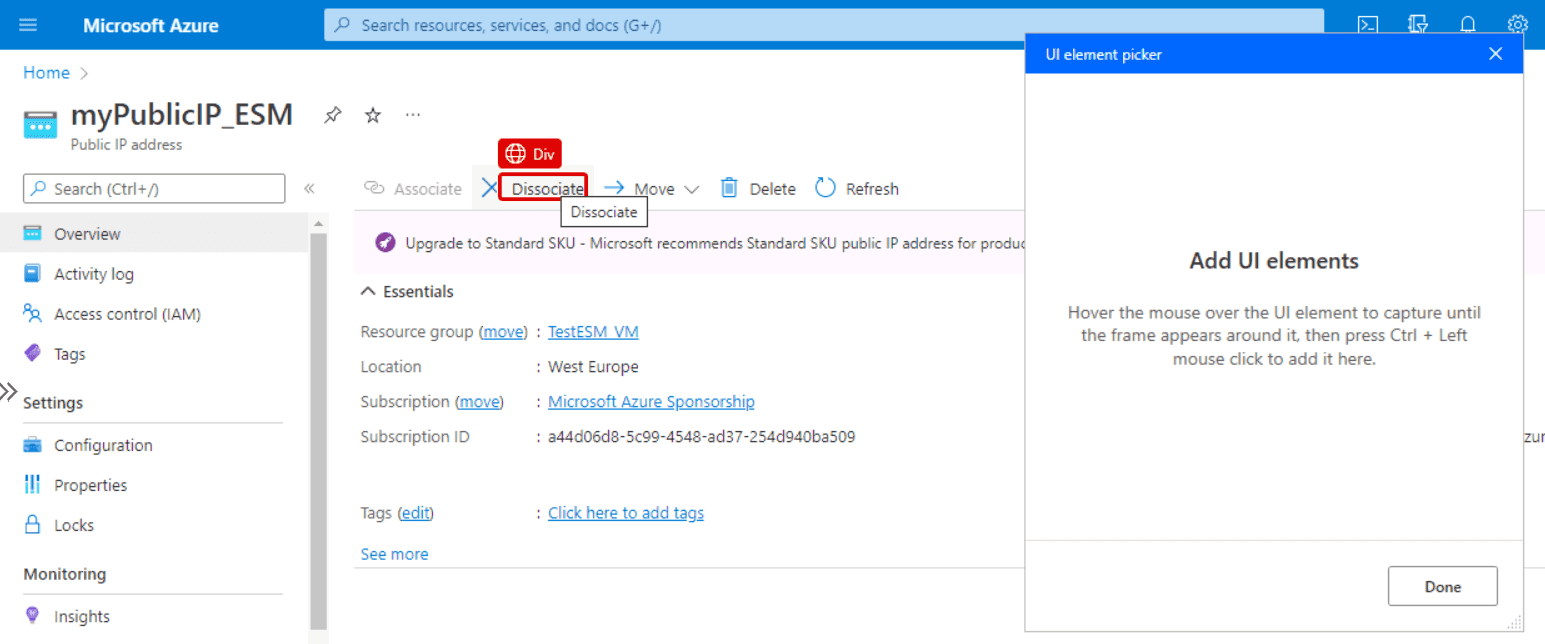Go to Home via breadcrumb
The height and width of the screenshot is (644, 1545).
click(x=47, y=73)
